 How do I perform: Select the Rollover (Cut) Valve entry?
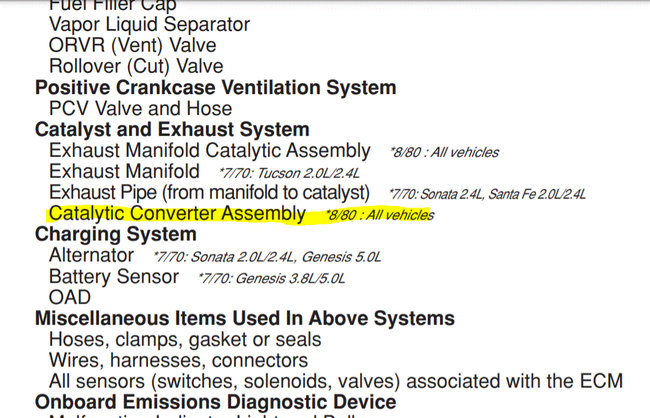click(x=136, y=66)
